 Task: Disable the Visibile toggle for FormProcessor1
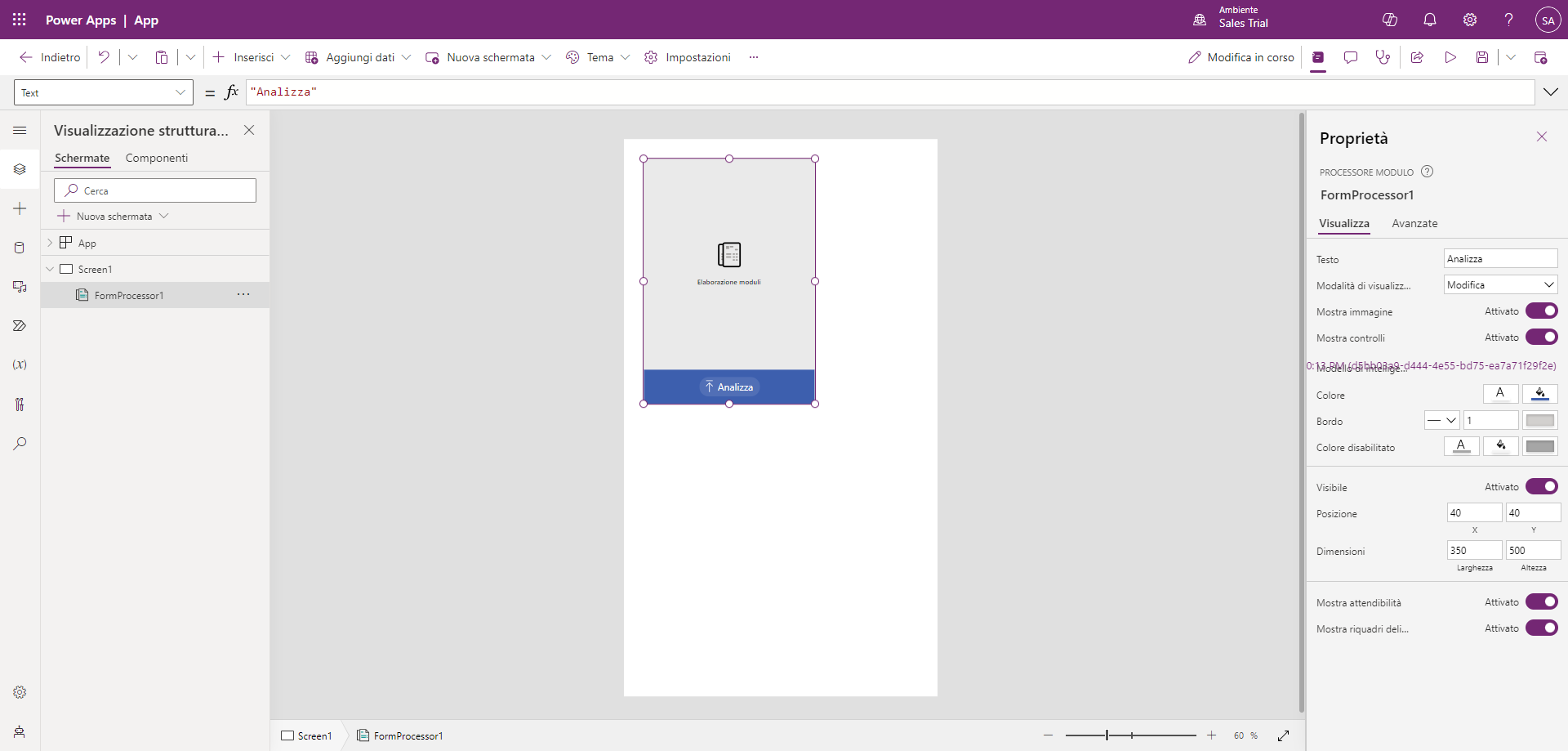(x=1543, y=486)
